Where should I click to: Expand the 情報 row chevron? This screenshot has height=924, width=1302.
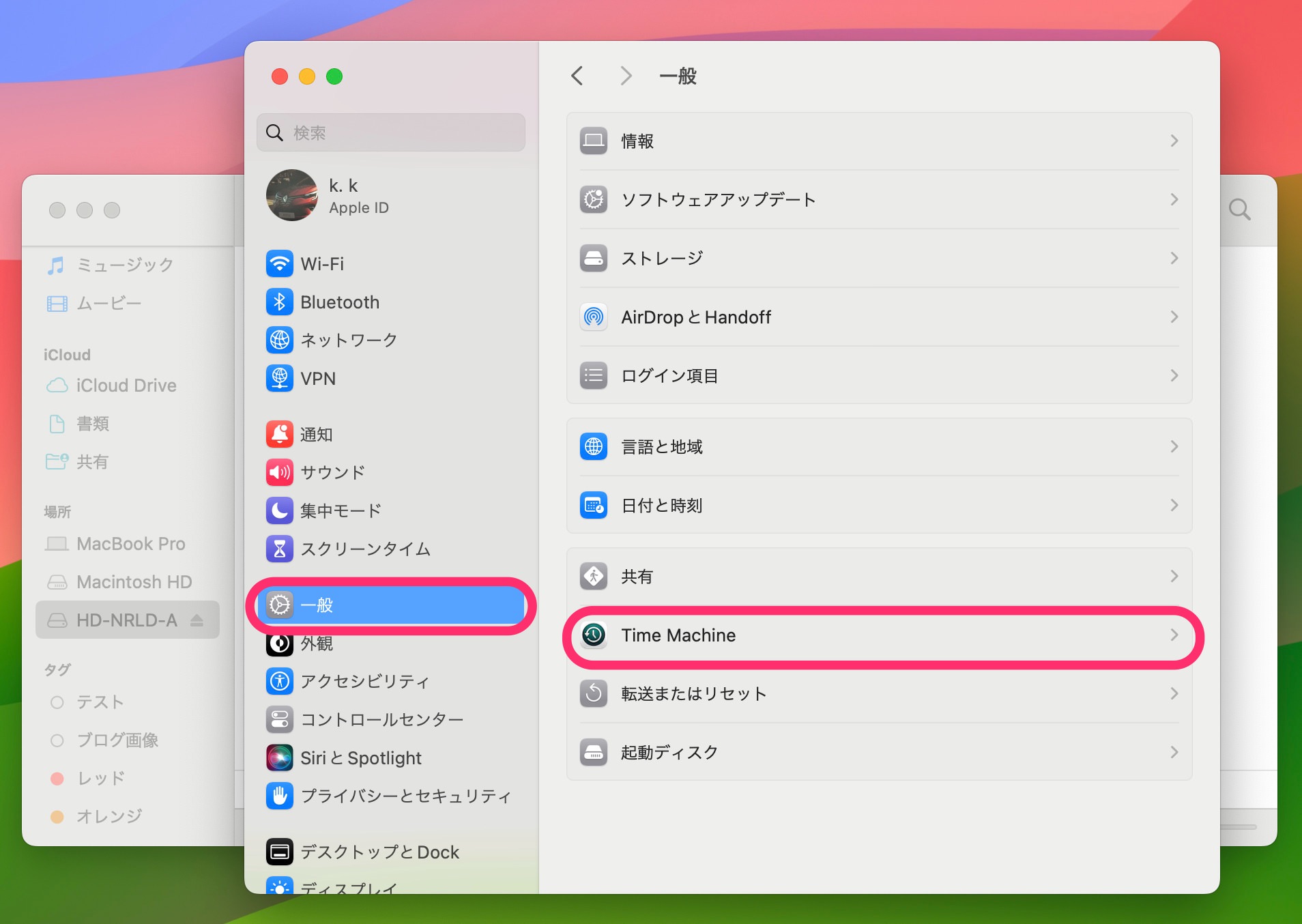click(x=1174, y=141)
